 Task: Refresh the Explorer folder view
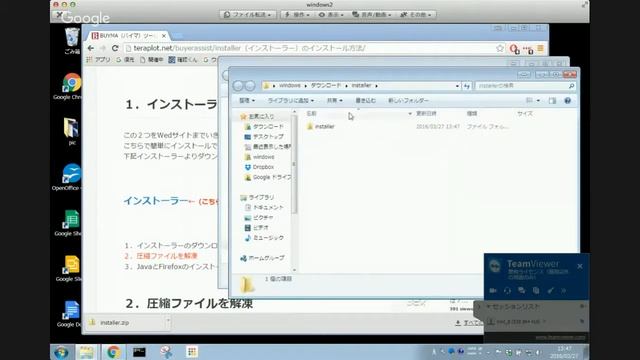(x=467, y=86)
